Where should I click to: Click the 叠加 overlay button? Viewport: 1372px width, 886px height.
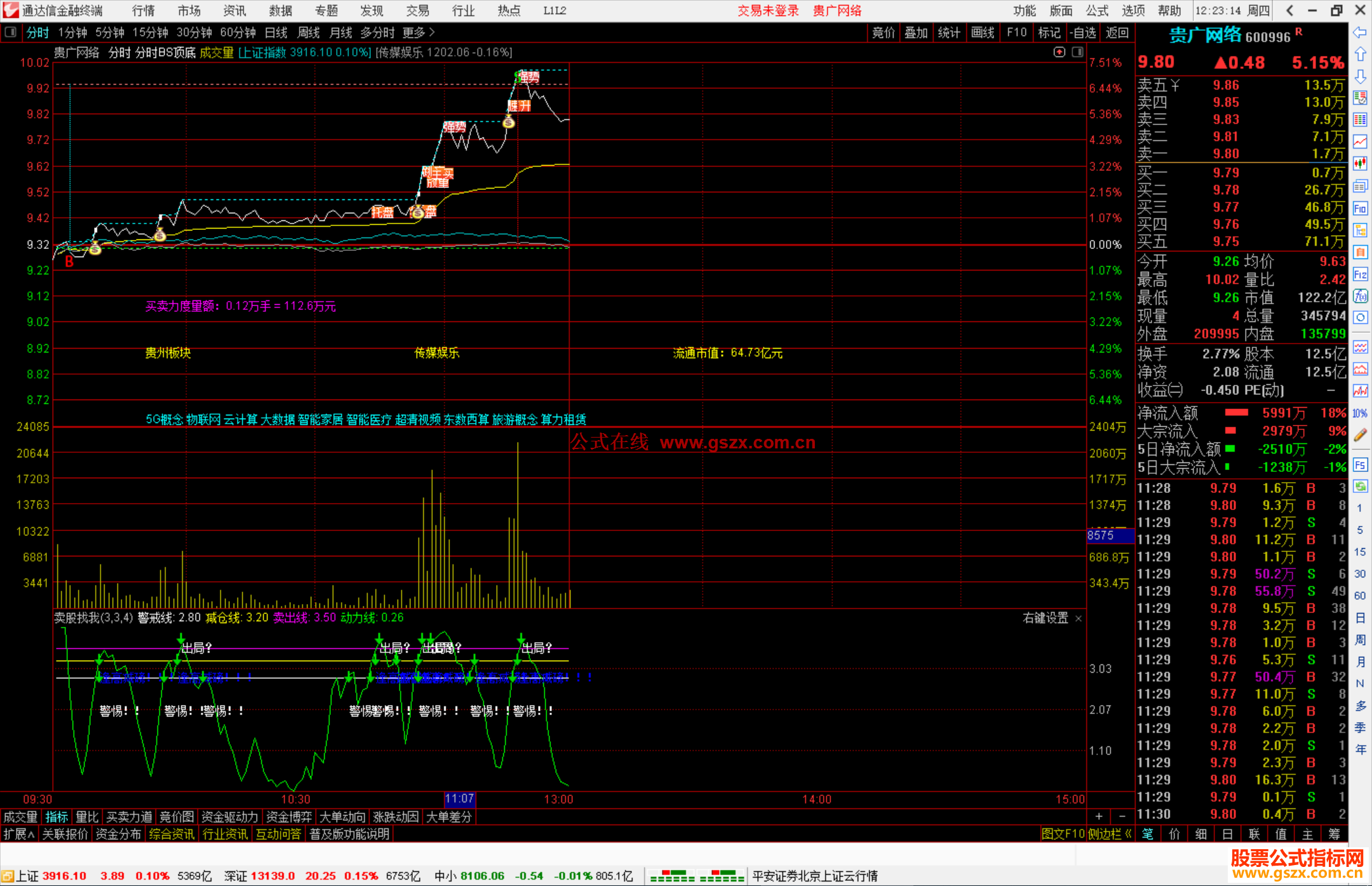[915, 32]
